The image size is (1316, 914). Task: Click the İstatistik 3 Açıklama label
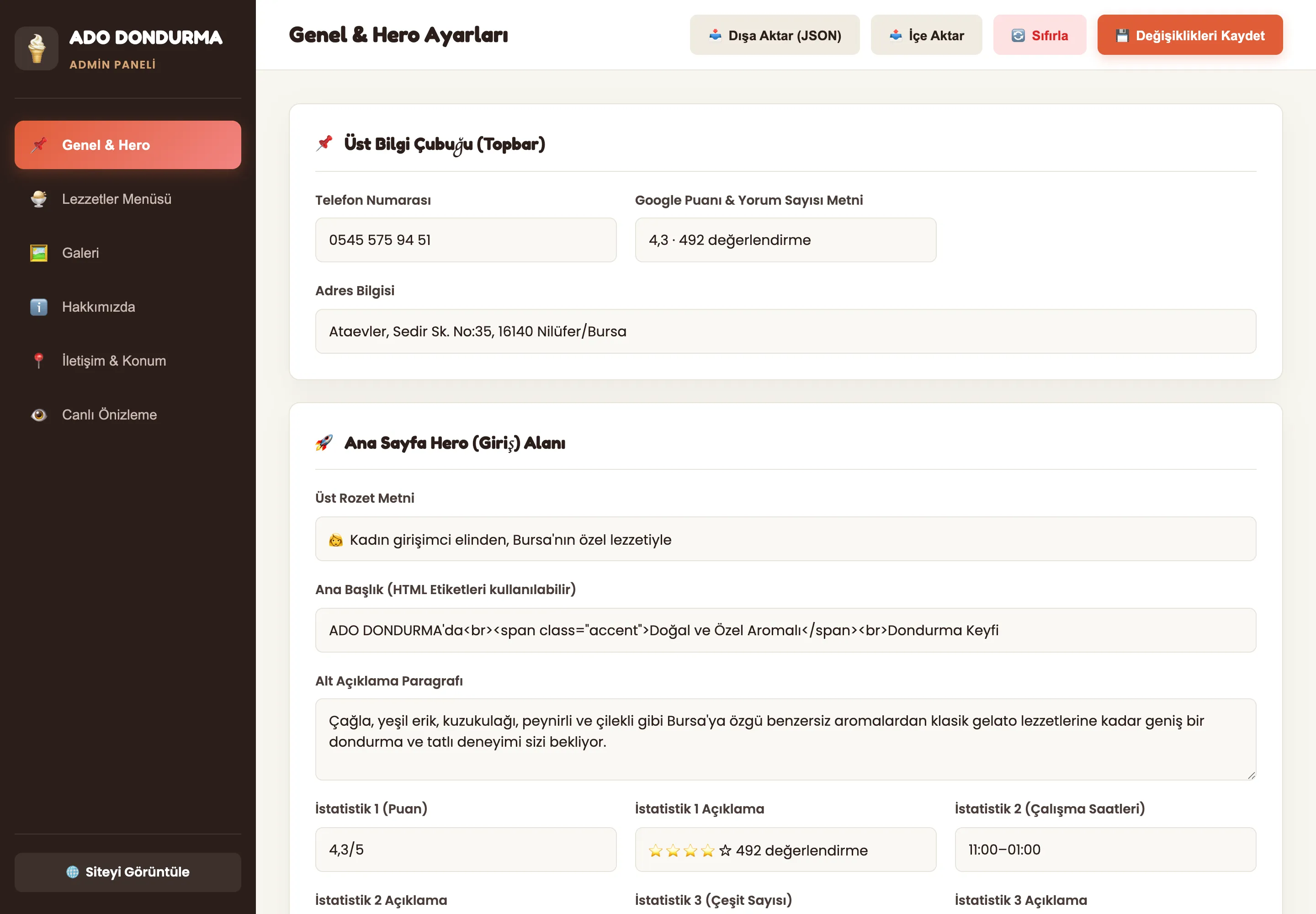coord(1021,900)
